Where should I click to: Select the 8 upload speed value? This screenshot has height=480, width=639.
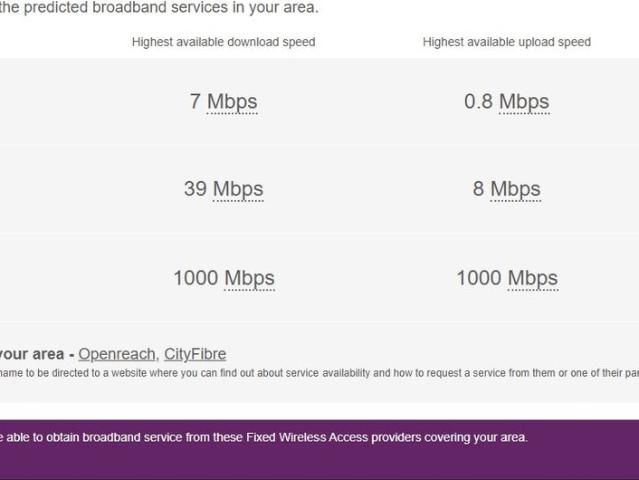pos(478,189)
